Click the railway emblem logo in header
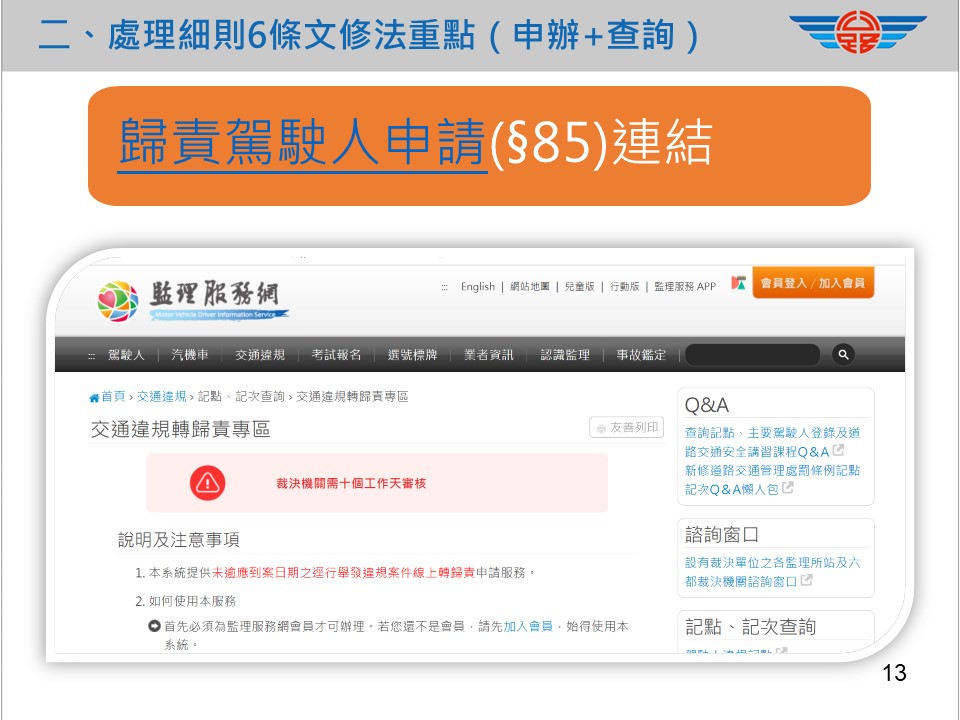 coord(866,33)
